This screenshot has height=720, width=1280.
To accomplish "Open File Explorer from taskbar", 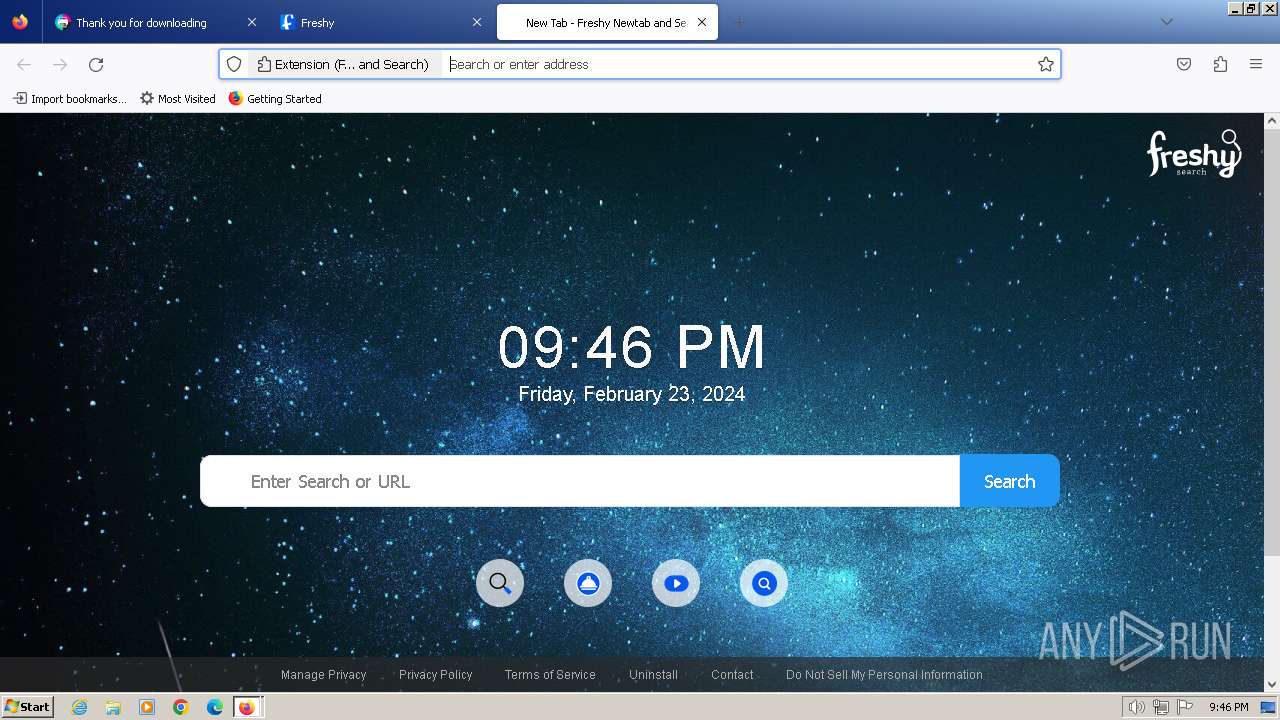I will pos(113,707).
